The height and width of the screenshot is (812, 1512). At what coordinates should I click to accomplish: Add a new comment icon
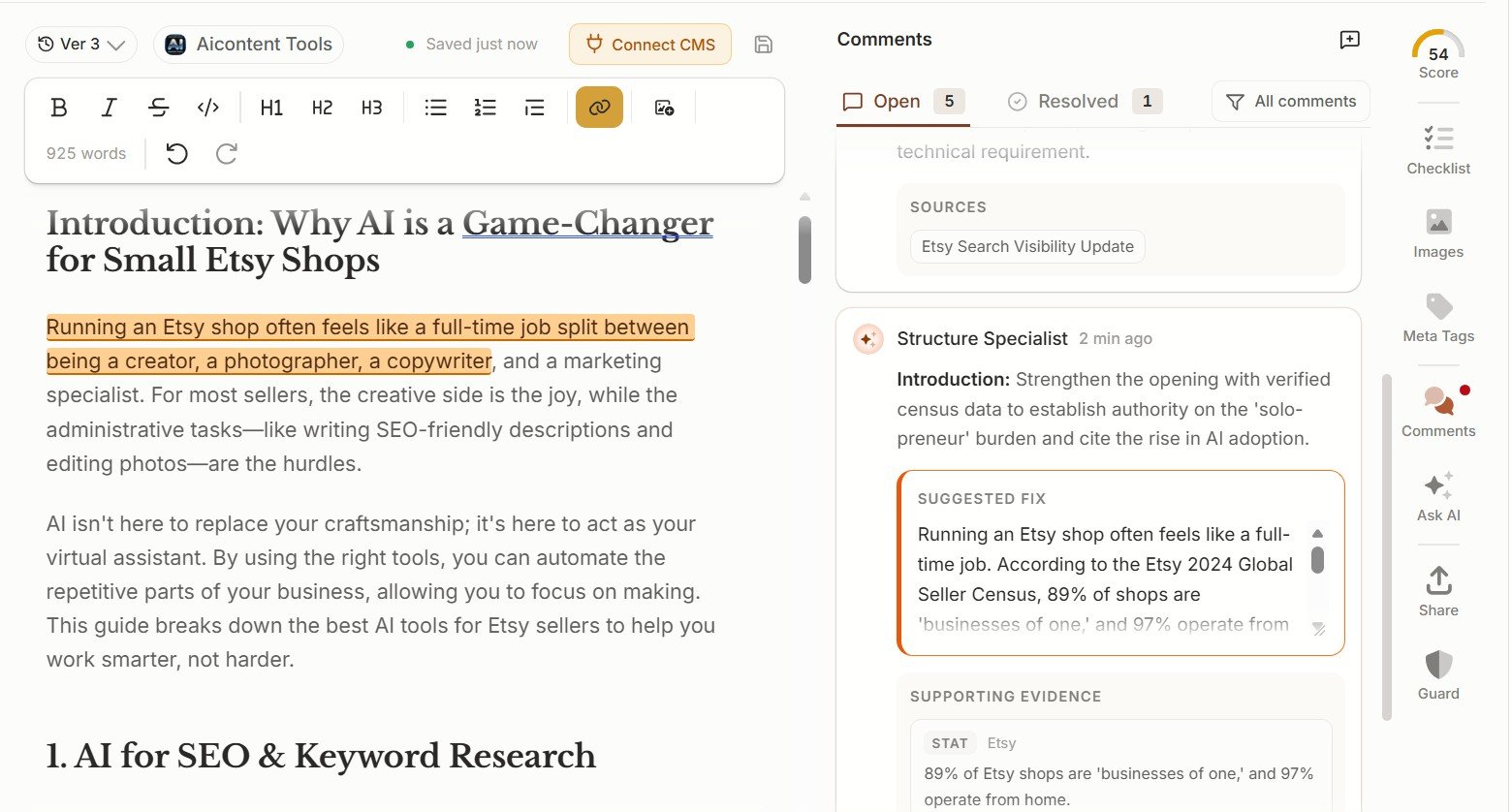(1349, 40)
